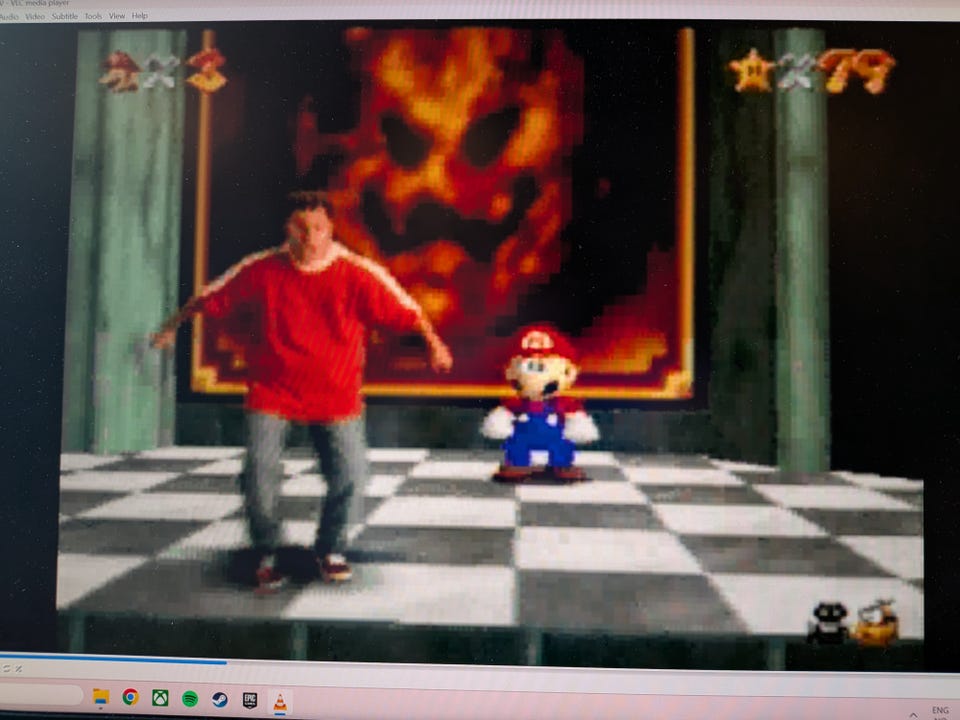Open the View menu in VLC
960x720 pixels.
click(x=116, y=16)
